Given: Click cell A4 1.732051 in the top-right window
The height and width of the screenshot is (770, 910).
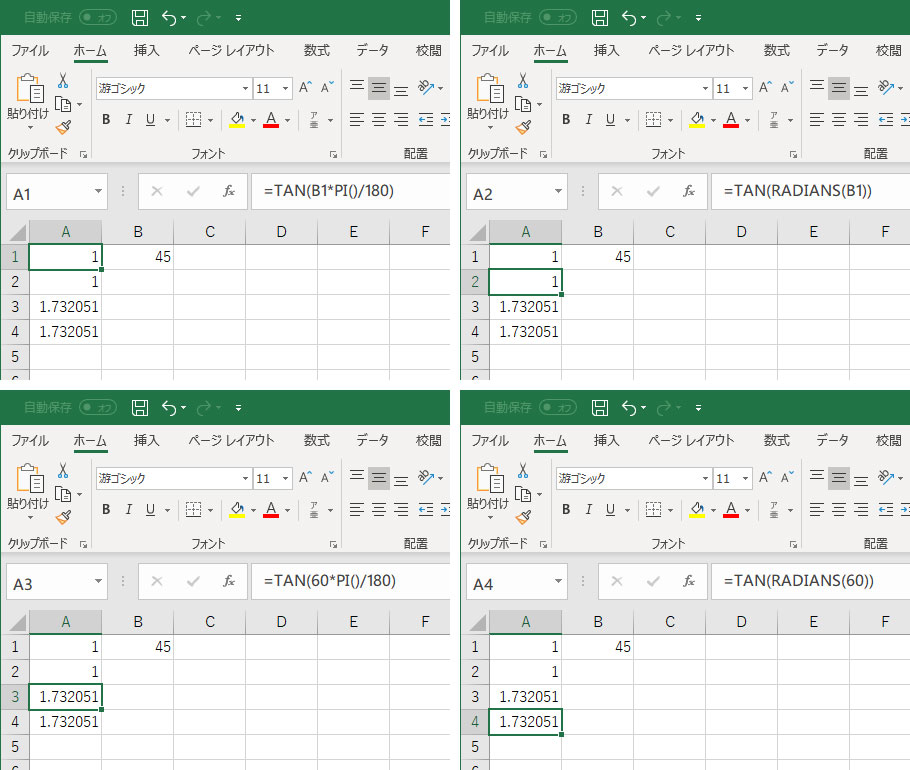Looking at the screenshot, I should pos(525,332).
